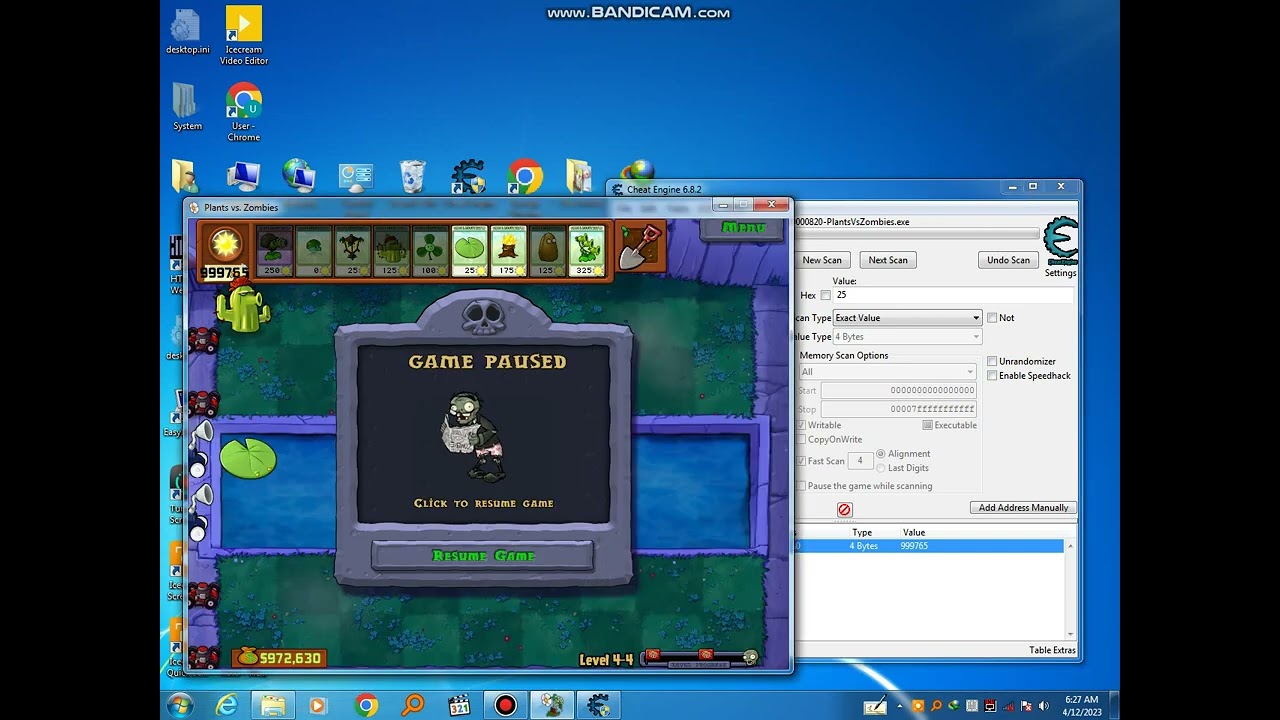Select the Blover seed packet costing 100
This screenshot has width=1280, height=720.
tap(431, 251)
